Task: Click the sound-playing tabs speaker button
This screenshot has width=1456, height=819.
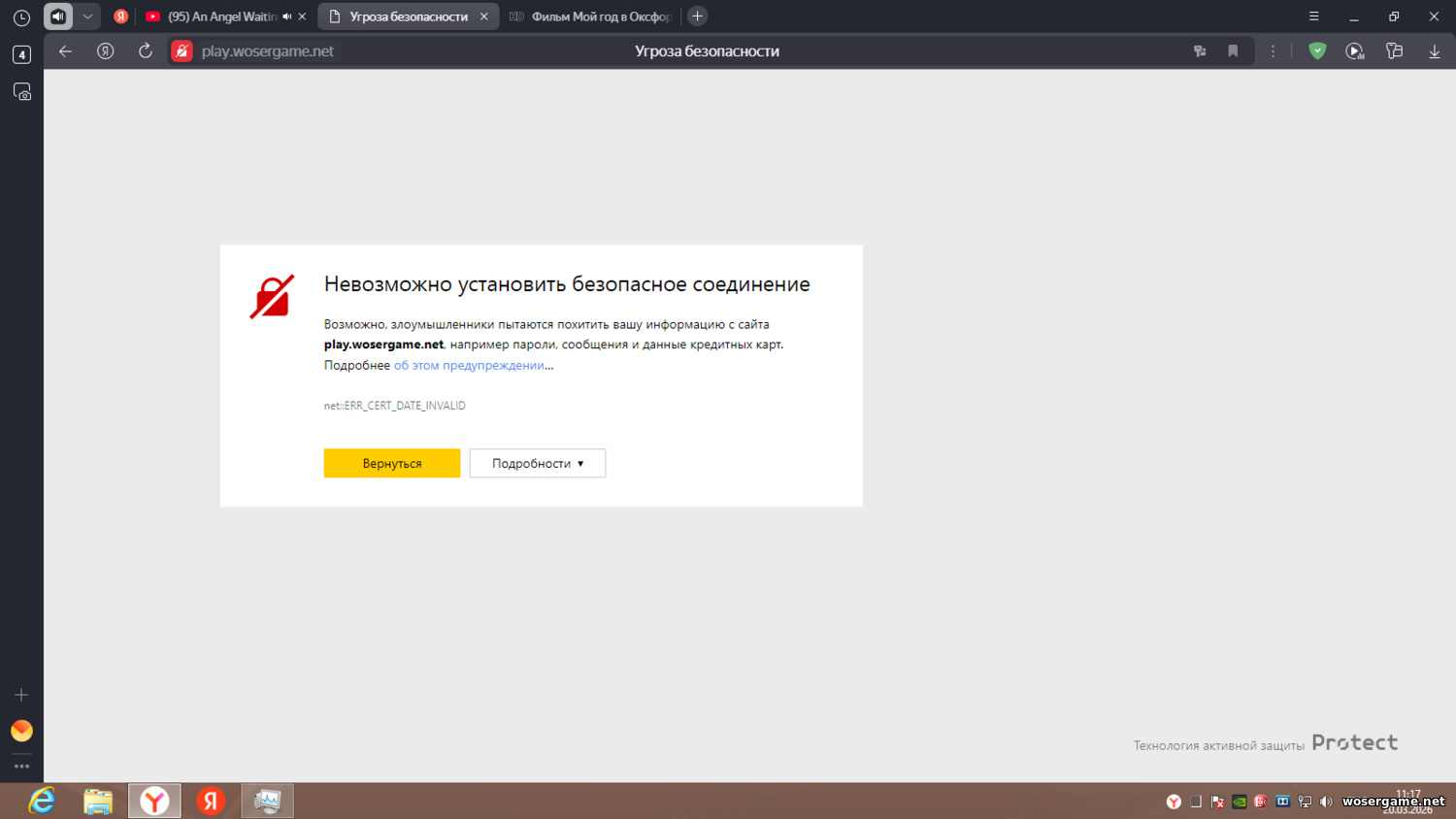Action: pos(58,16)
